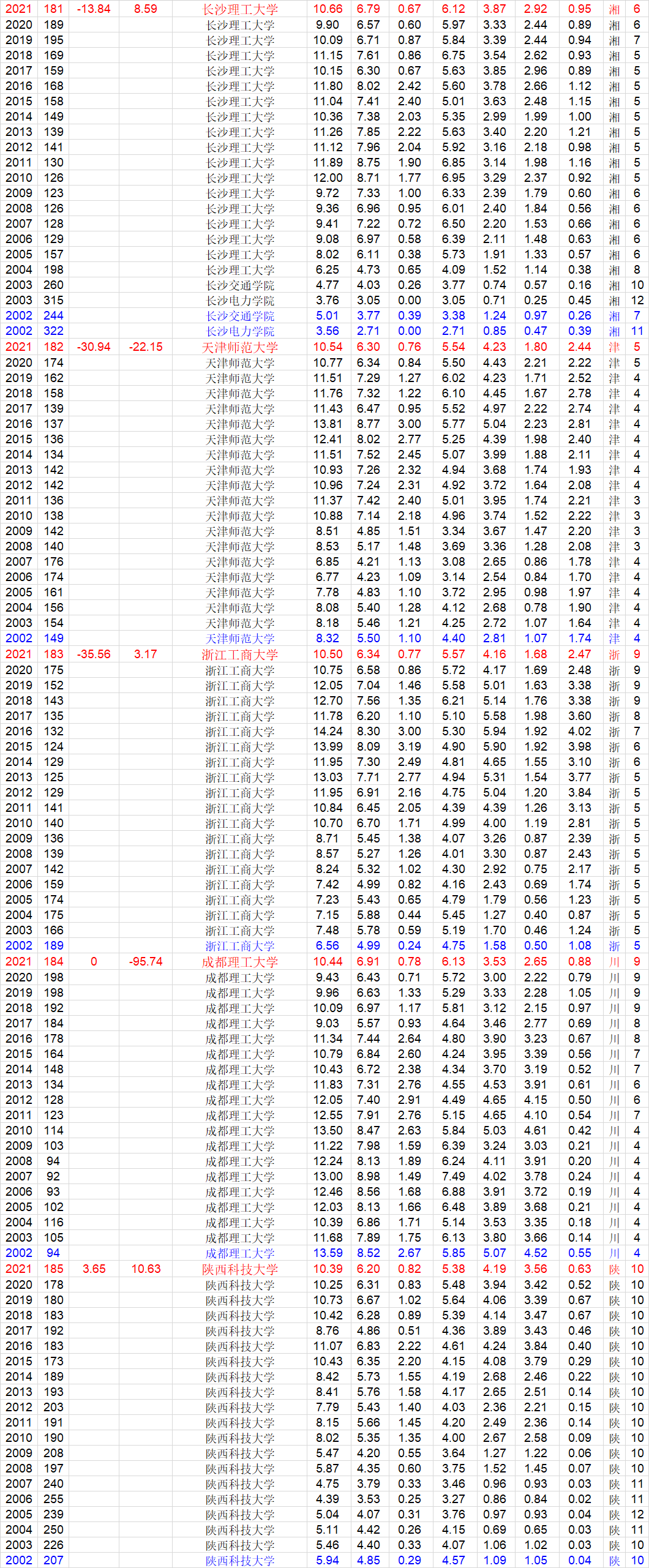Click the red 津 in 2021 天津师范大学 row
This screenshot has width=649, height=1568.
(x=614, y=347)
